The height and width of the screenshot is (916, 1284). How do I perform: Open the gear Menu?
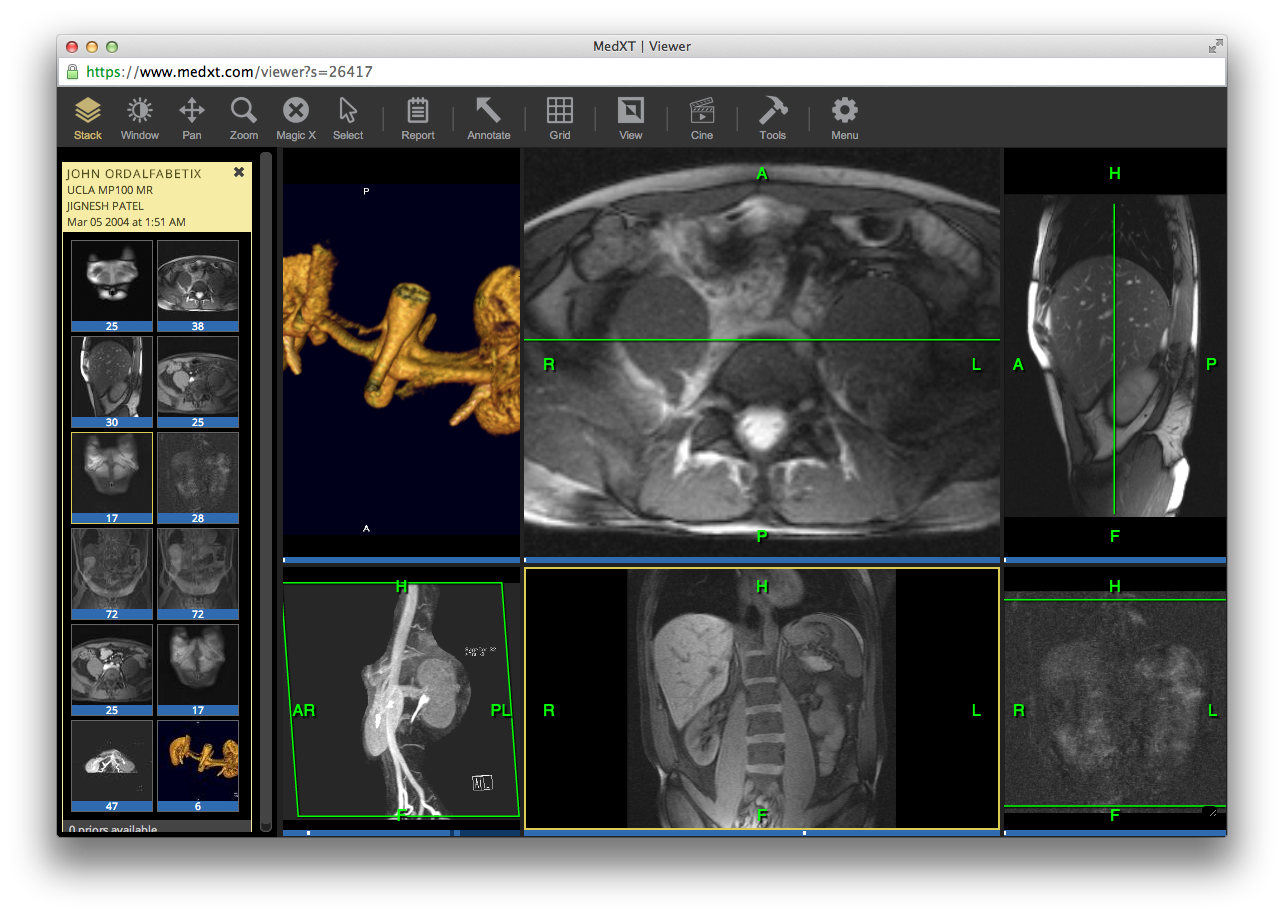(845, 118)
